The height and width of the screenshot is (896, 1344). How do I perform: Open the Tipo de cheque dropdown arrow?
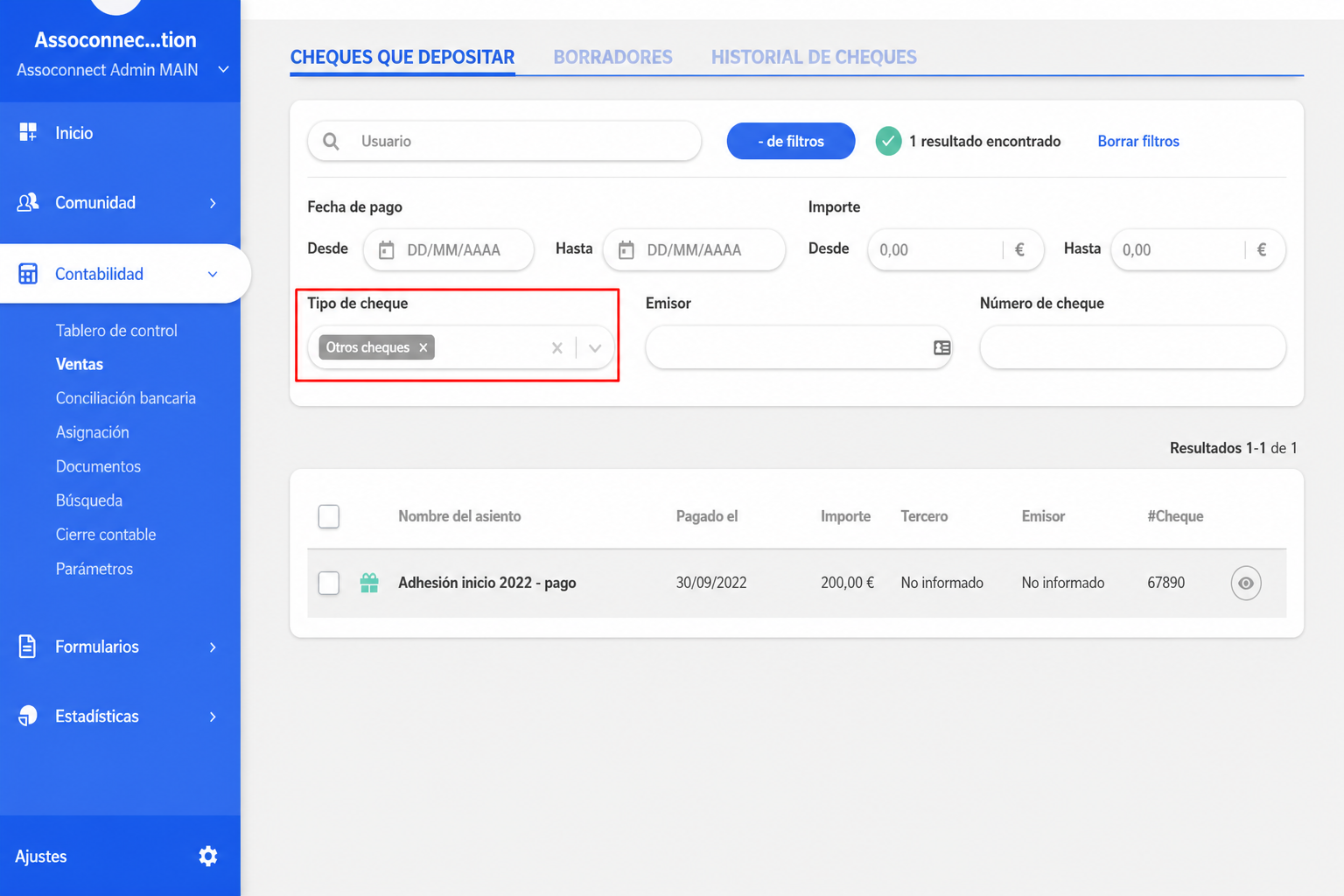pyautogui.click(x=595, y=348)
